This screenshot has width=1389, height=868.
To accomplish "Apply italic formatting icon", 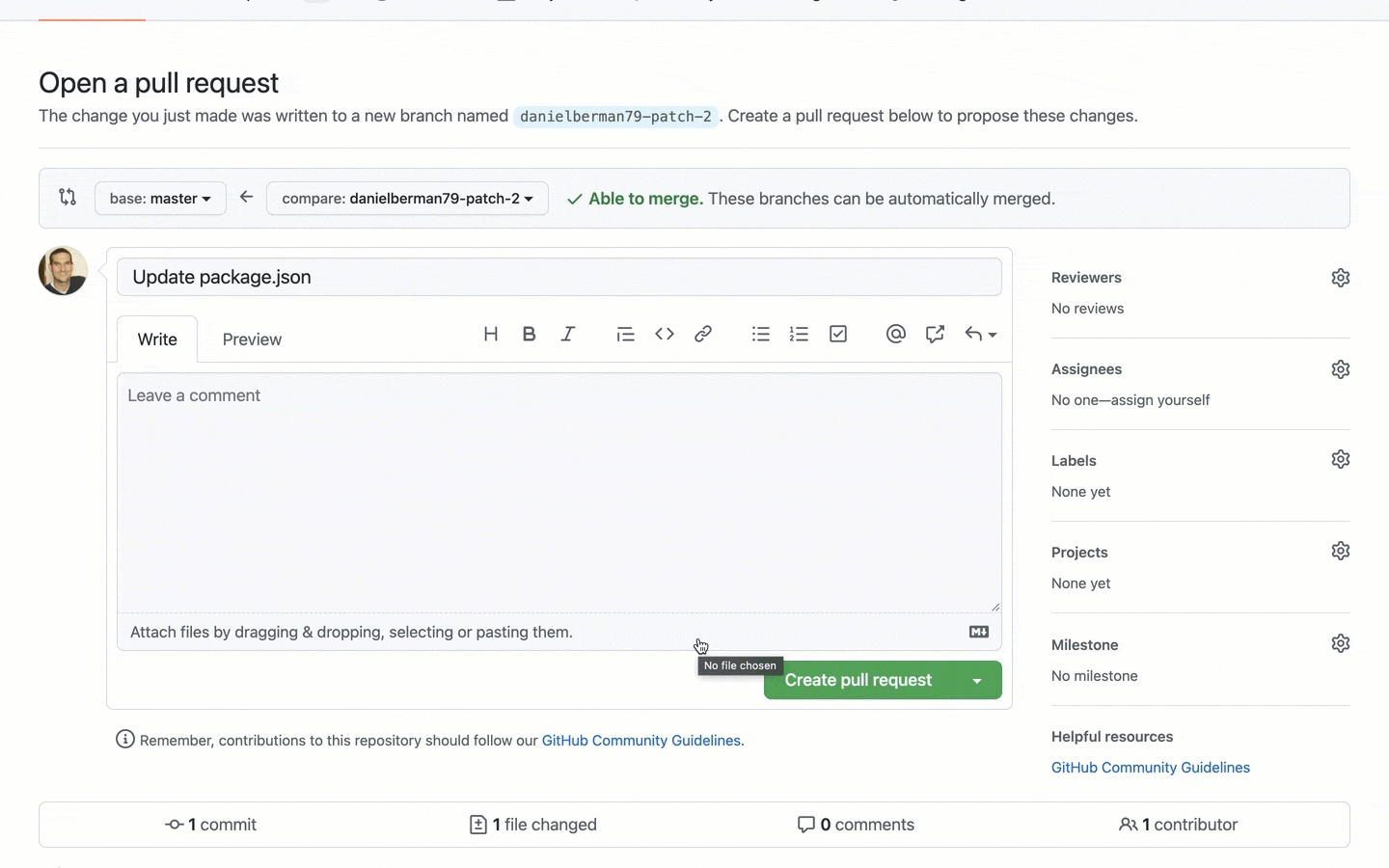I will pyautogui.click(x=568, y=334).
